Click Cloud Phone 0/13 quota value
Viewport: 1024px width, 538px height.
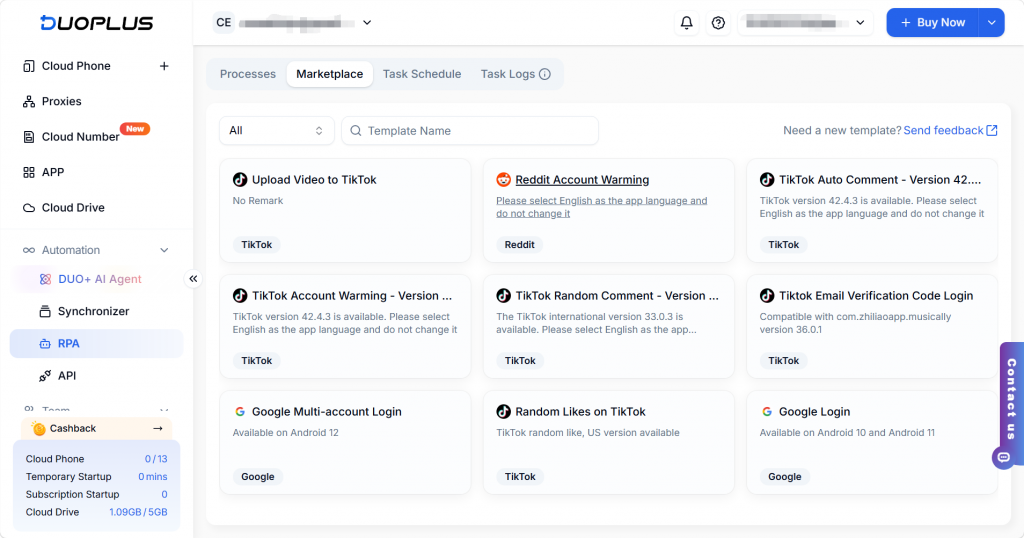coord(155,459)
